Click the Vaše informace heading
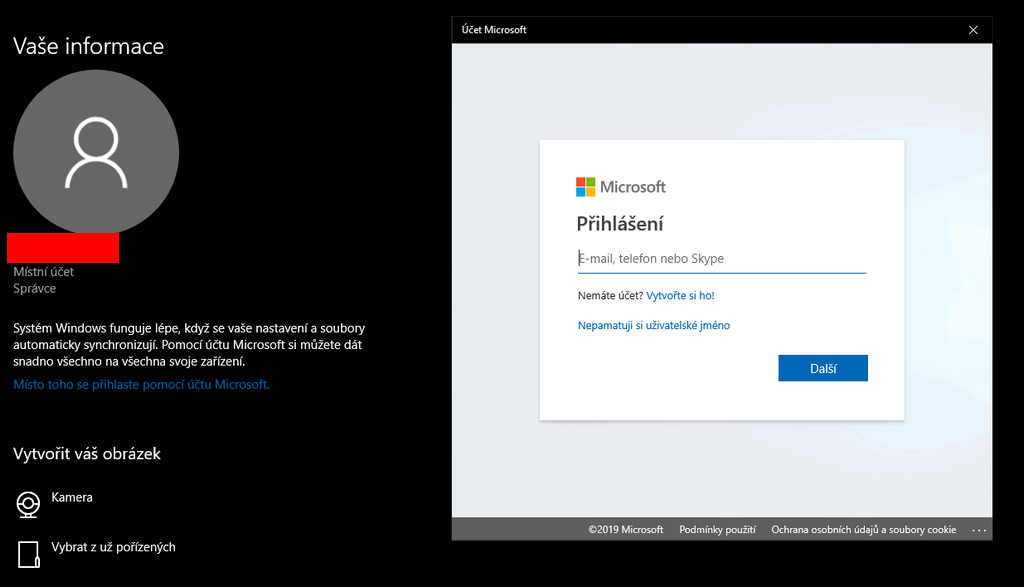This screenshot has width=1024, height=587. (88, 46)
